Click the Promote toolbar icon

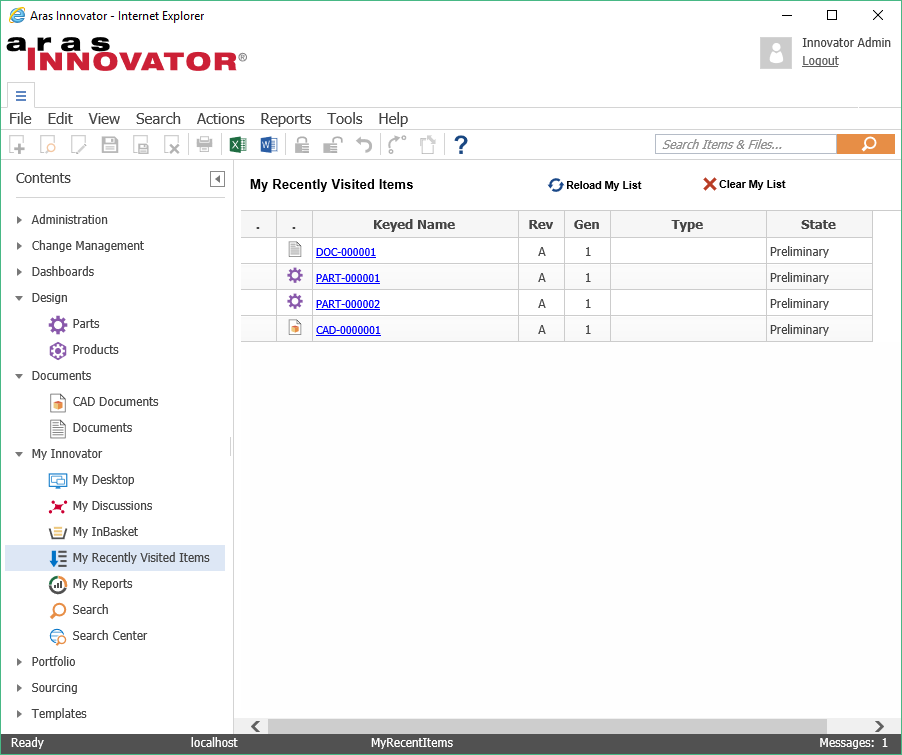click(x=396, y=144)
